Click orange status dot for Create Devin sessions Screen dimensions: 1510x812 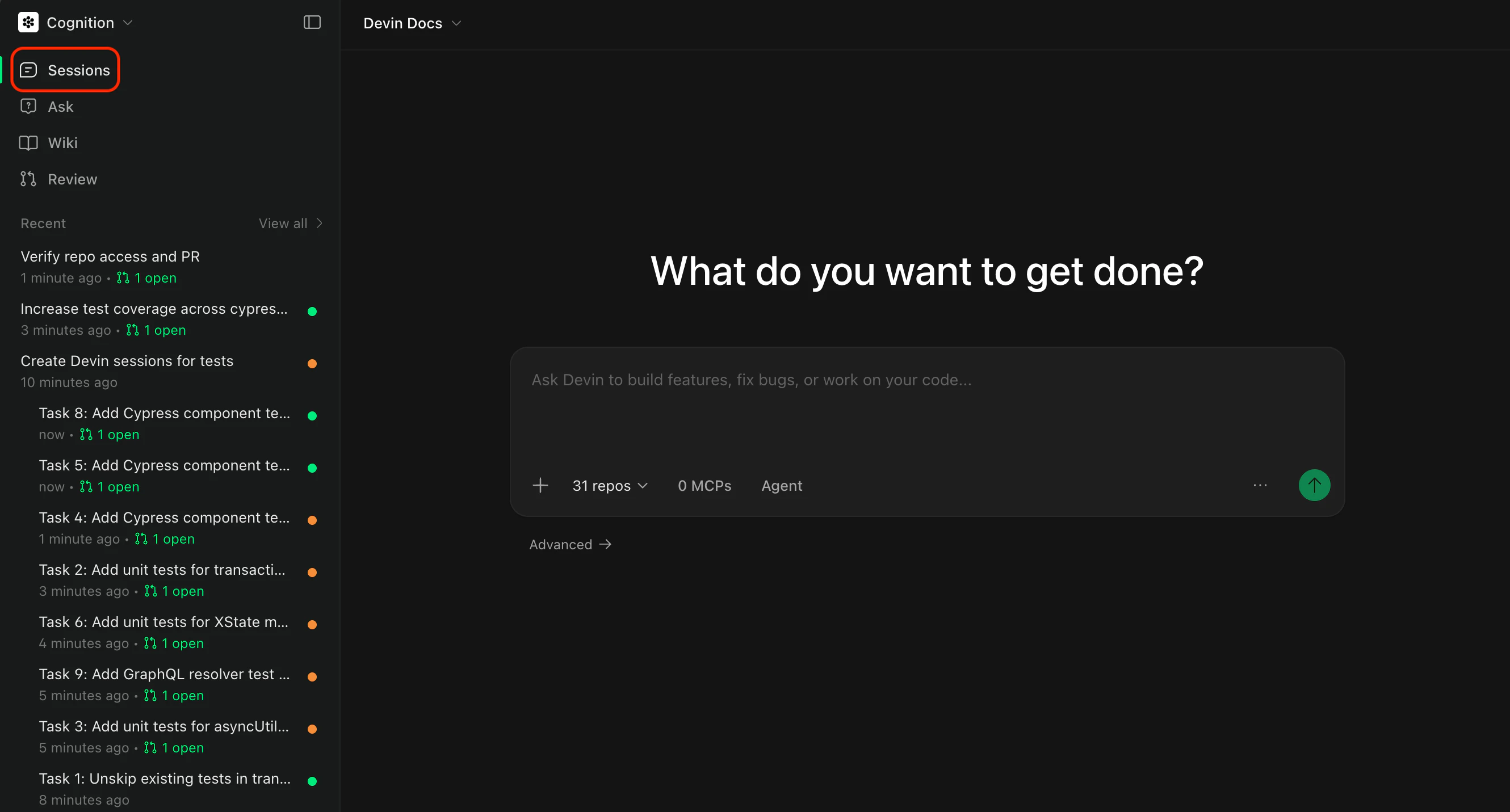click(x=312, y=364)
